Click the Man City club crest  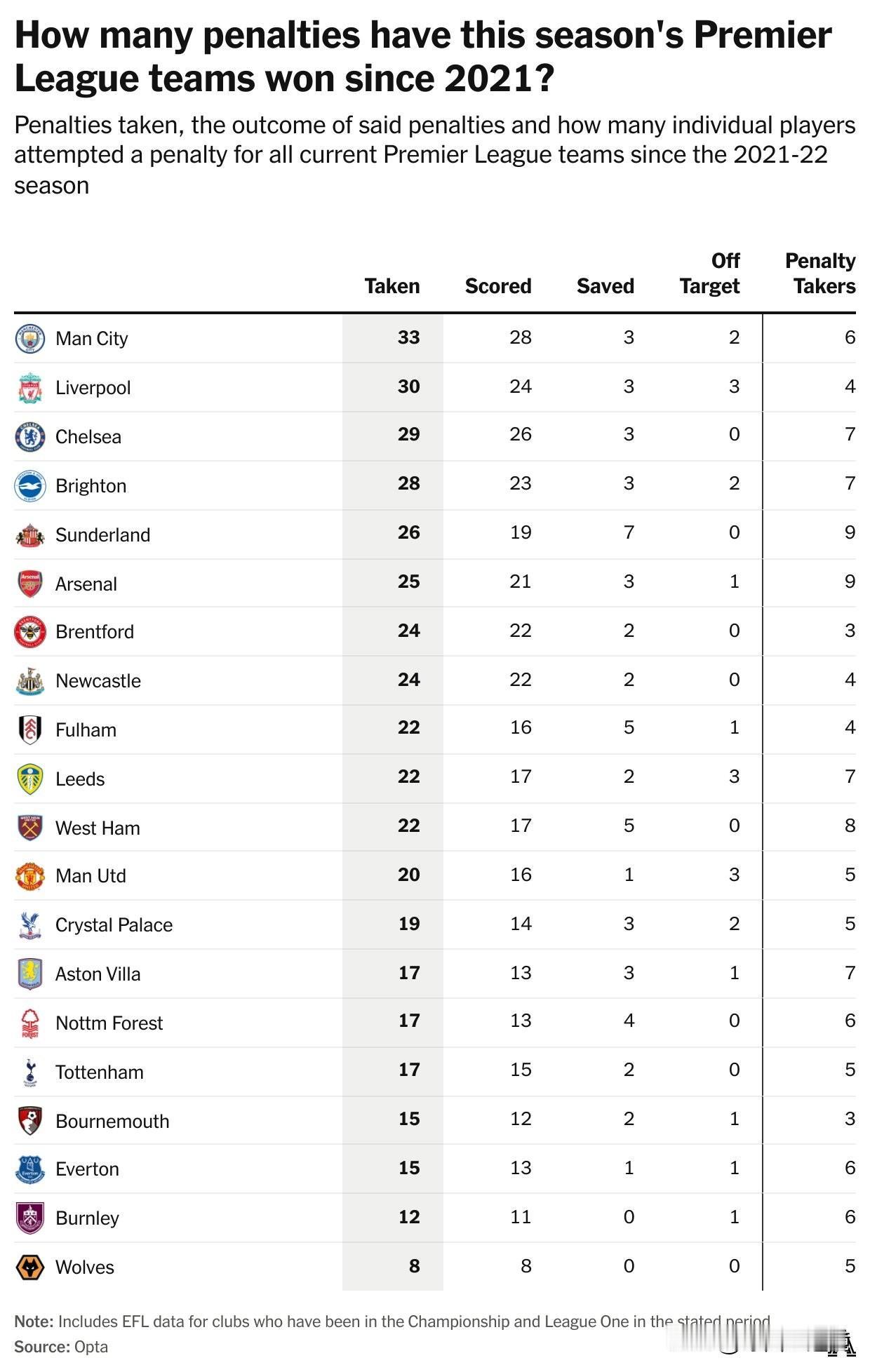click(x=30, y=339)
